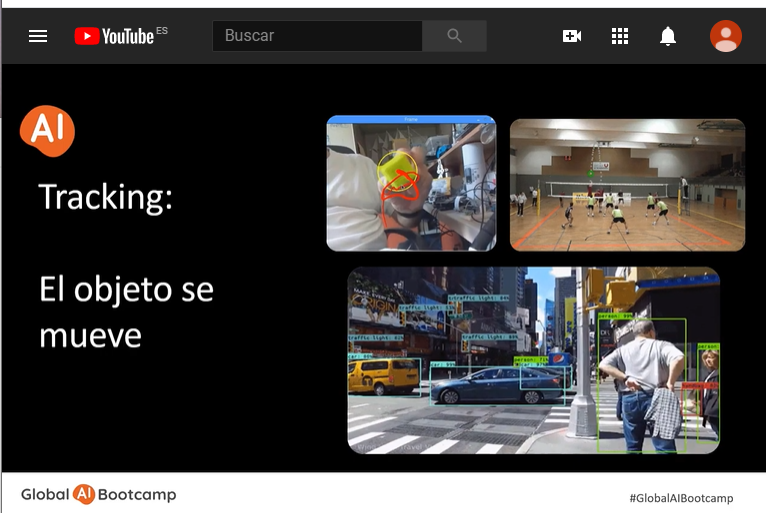Click the Global AI Bootcamp footer logo
The width and height of the screenshot is (766, 513).
pos(98,494)
